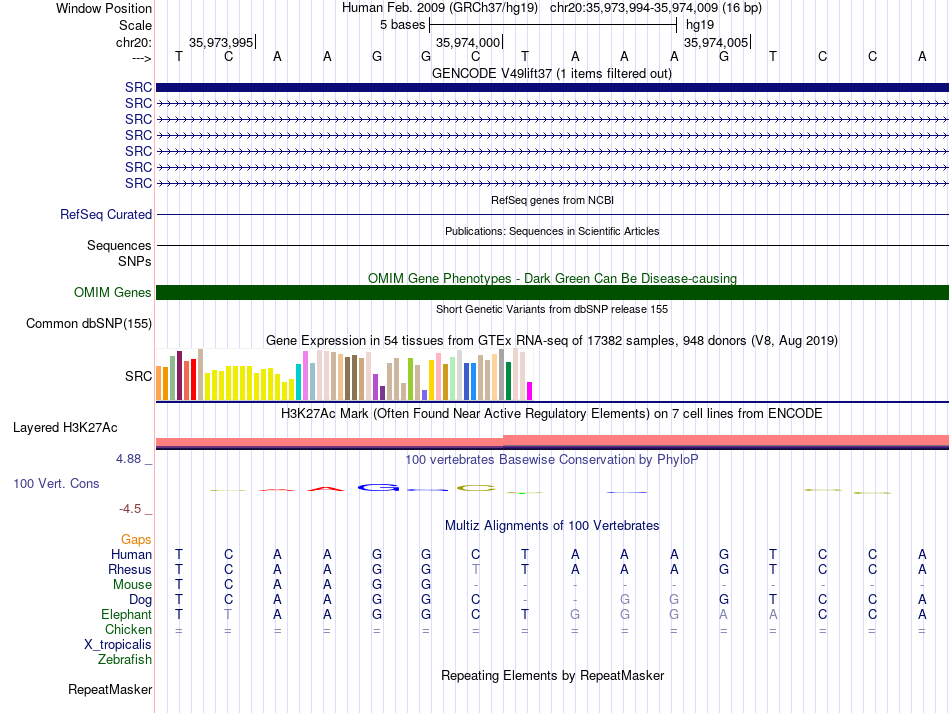
Task: Select the Rhesus species row label
Action: point(130,569)
